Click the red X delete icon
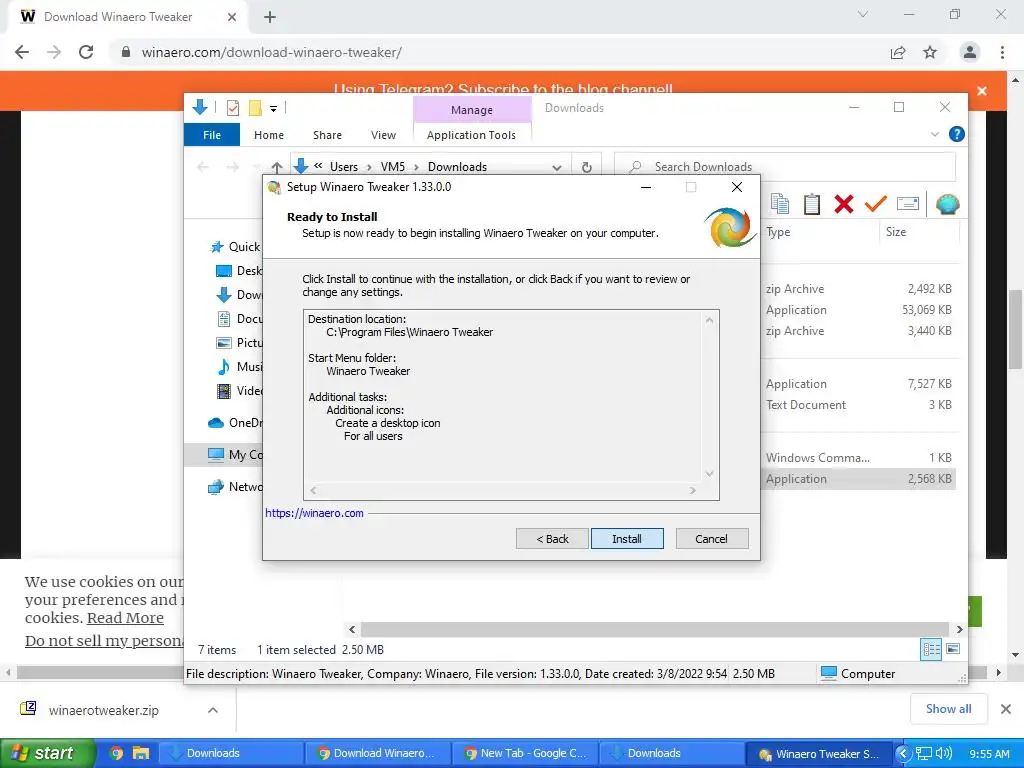 844,204
